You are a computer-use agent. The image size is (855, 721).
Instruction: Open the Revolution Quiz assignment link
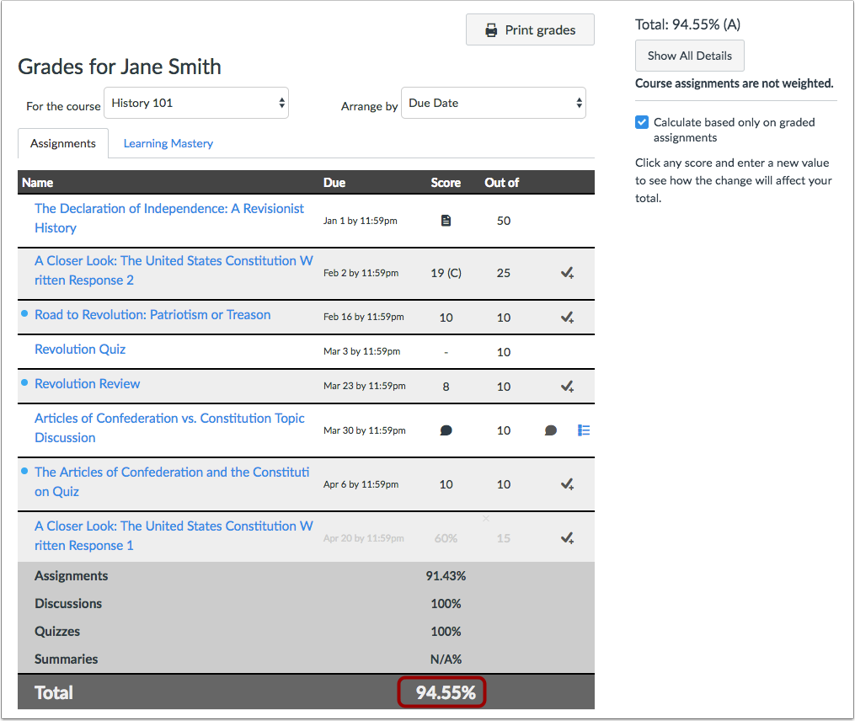point(80,349)
